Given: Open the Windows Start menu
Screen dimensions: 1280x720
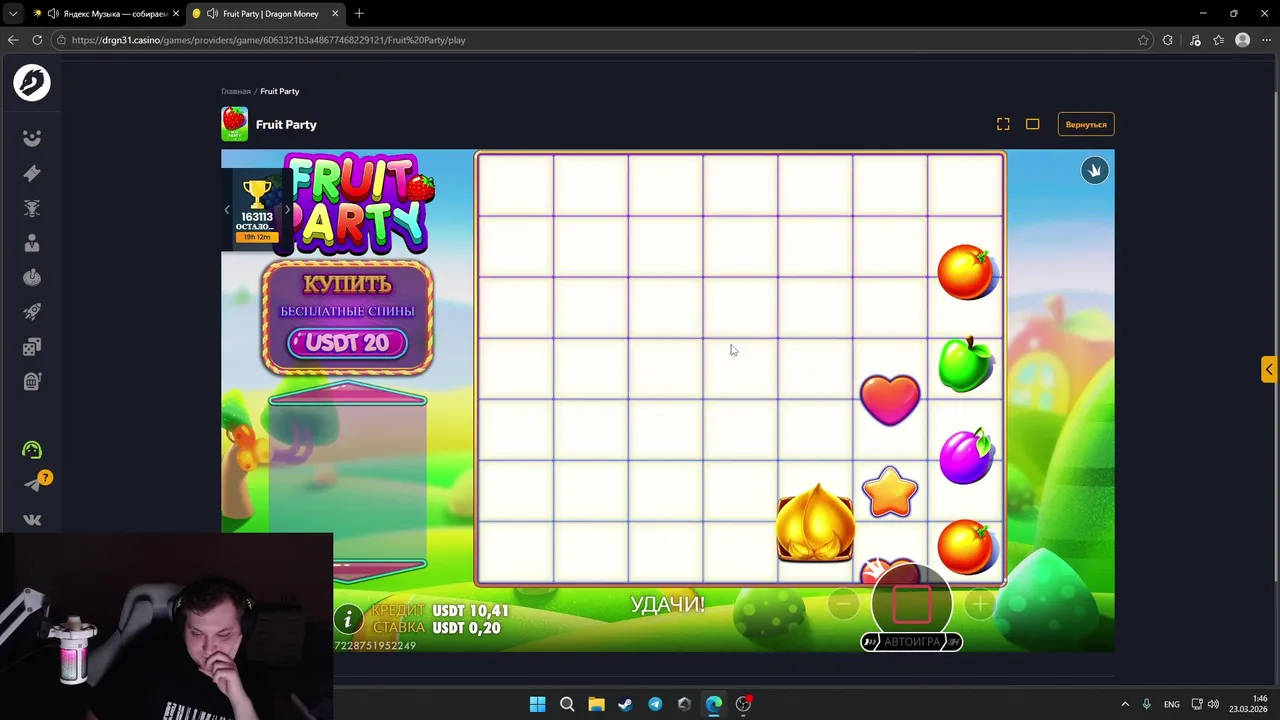Looking at the screenshot, I should tap(537, 704).
